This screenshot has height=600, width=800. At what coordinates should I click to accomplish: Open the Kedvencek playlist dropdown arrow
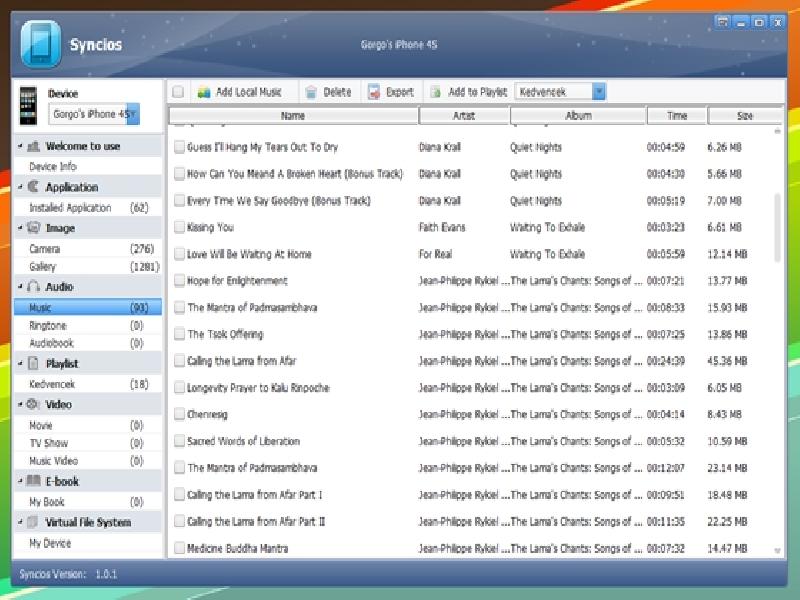click(x=599, y=92)
